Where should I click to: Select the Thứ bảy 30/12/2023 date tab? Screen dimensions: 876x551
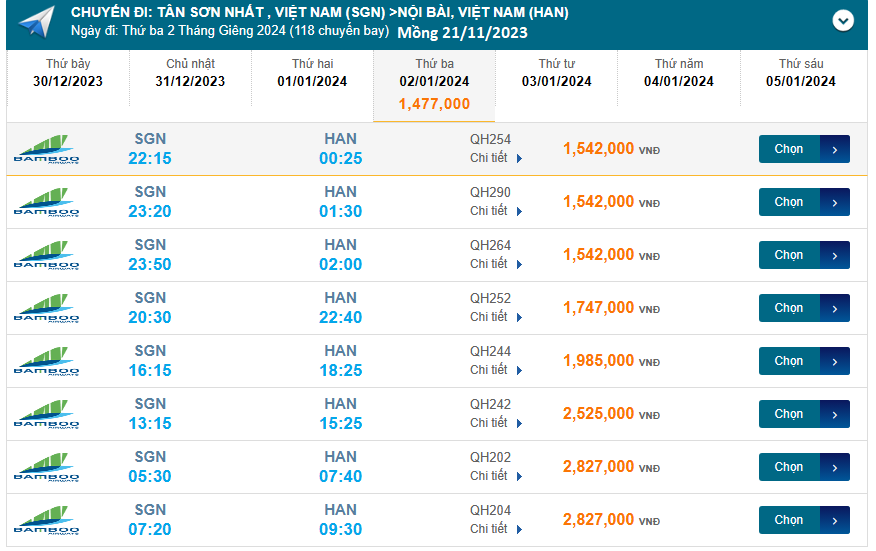point(67,73)
